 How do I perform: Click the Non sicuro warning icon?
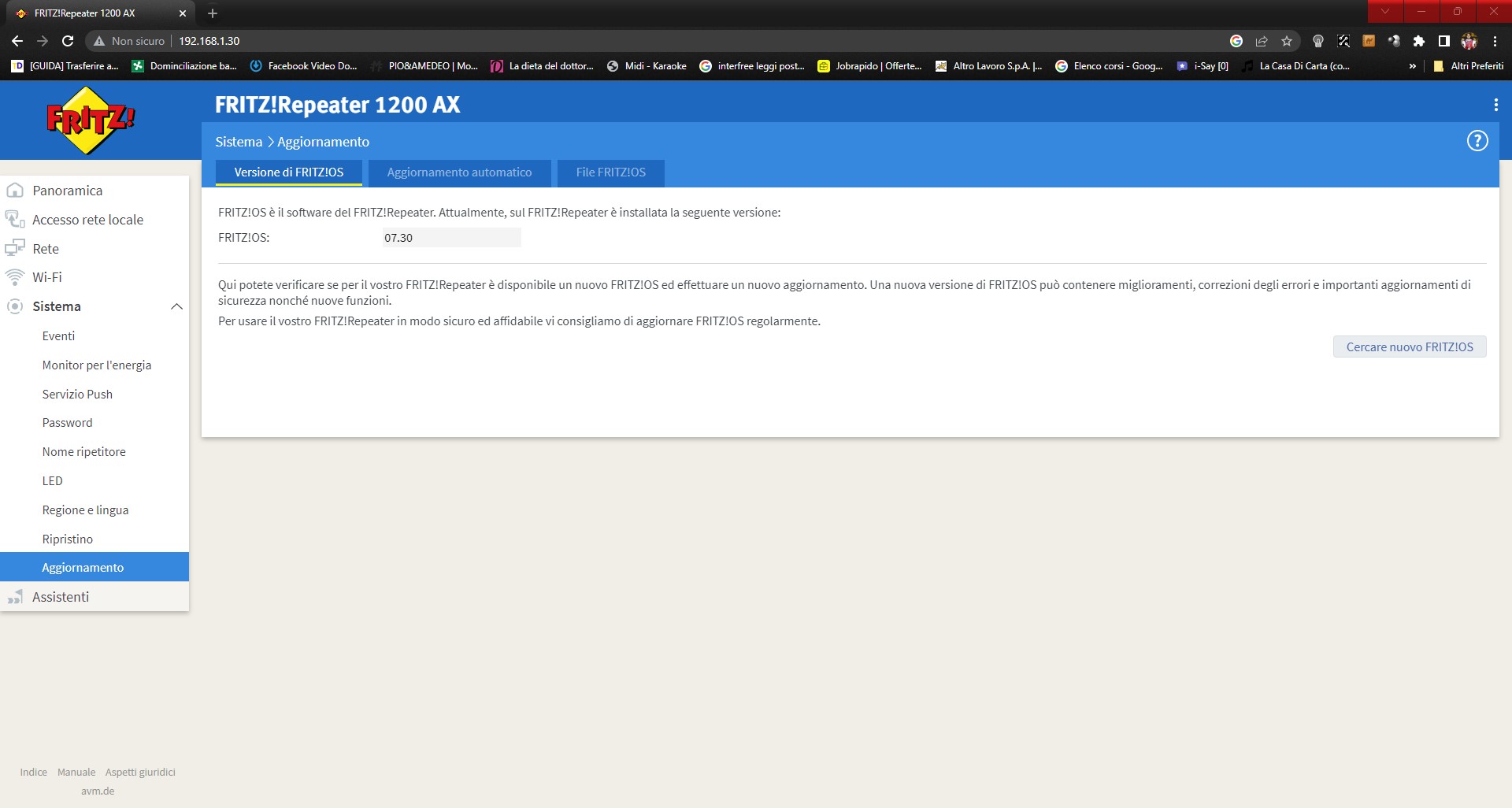point(99,41)
